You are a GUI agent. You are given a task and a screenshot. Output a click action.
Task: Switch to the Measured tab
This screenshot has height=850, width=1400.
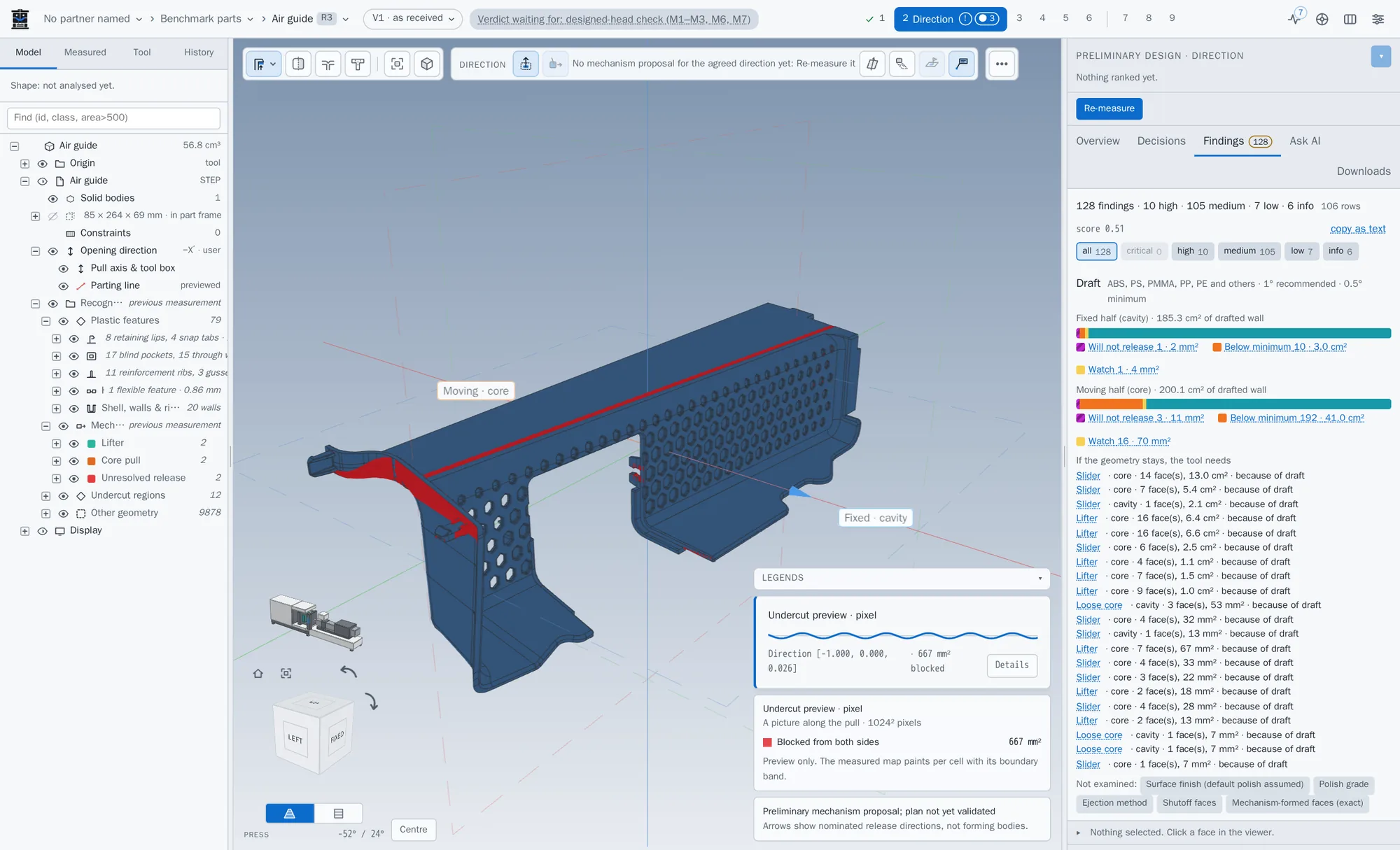(85, 52)
